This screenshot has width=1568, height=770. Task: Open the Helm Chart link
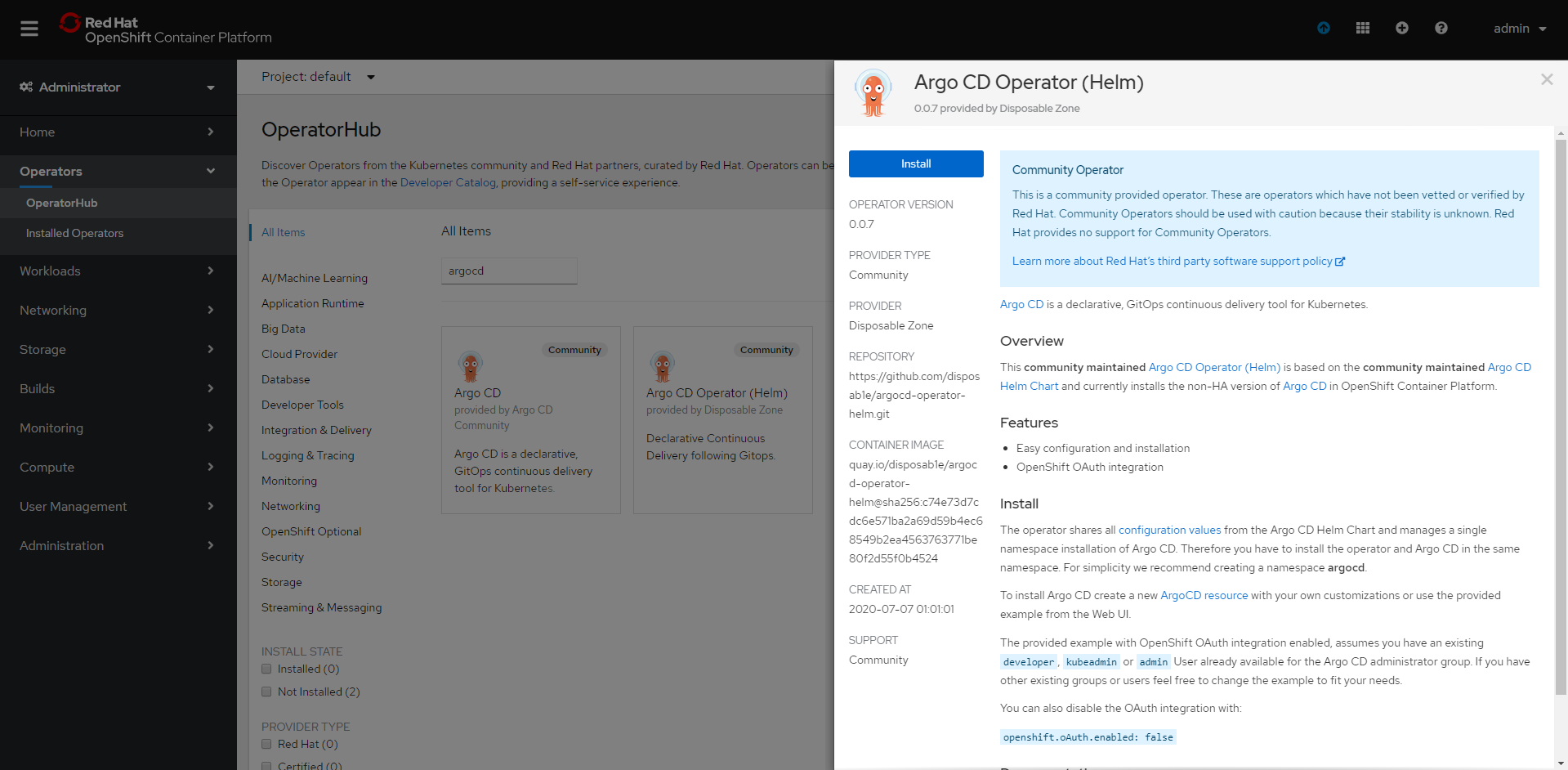coord(1029,387)
